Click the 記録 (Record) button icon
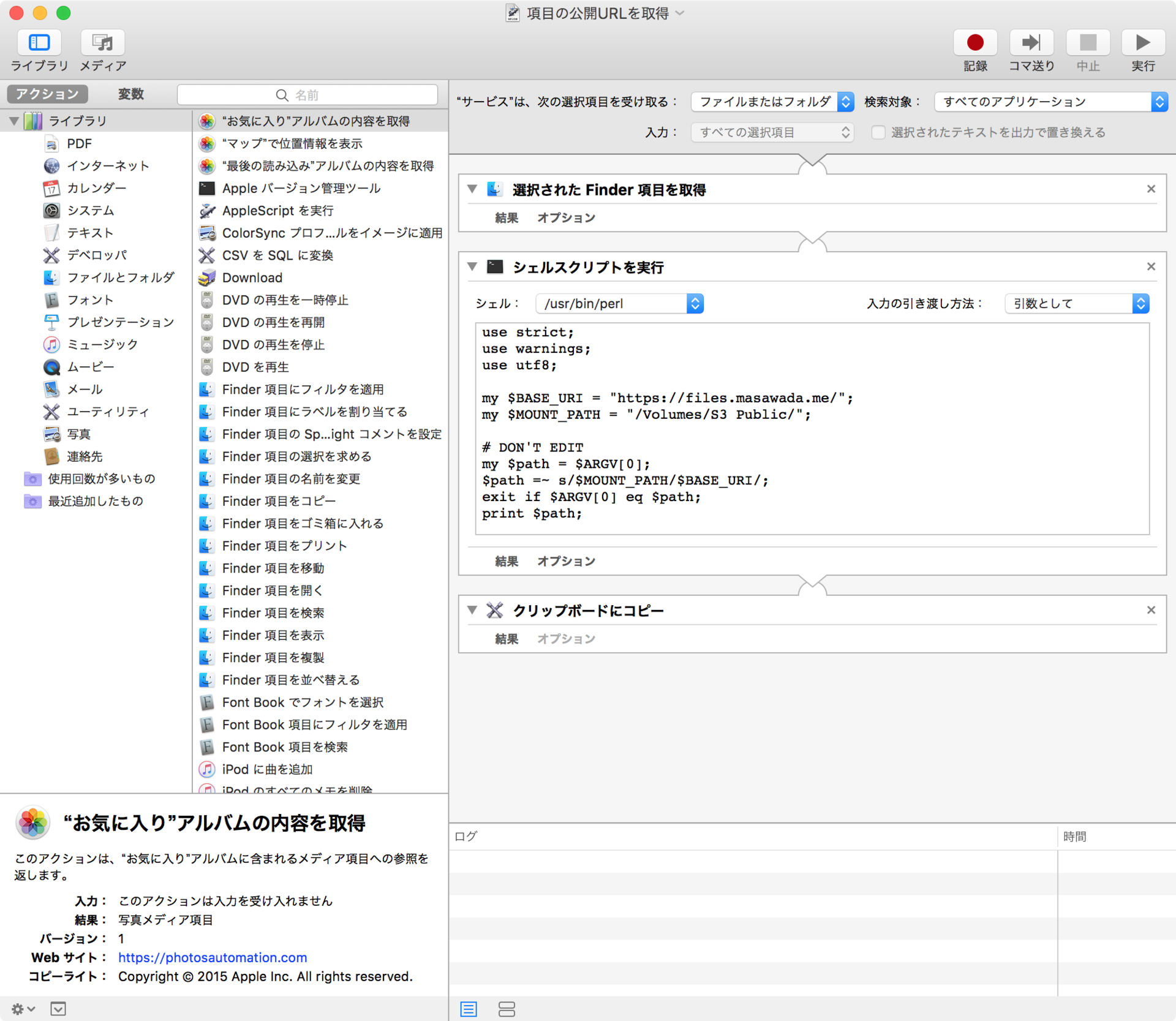 pos(975,42)
